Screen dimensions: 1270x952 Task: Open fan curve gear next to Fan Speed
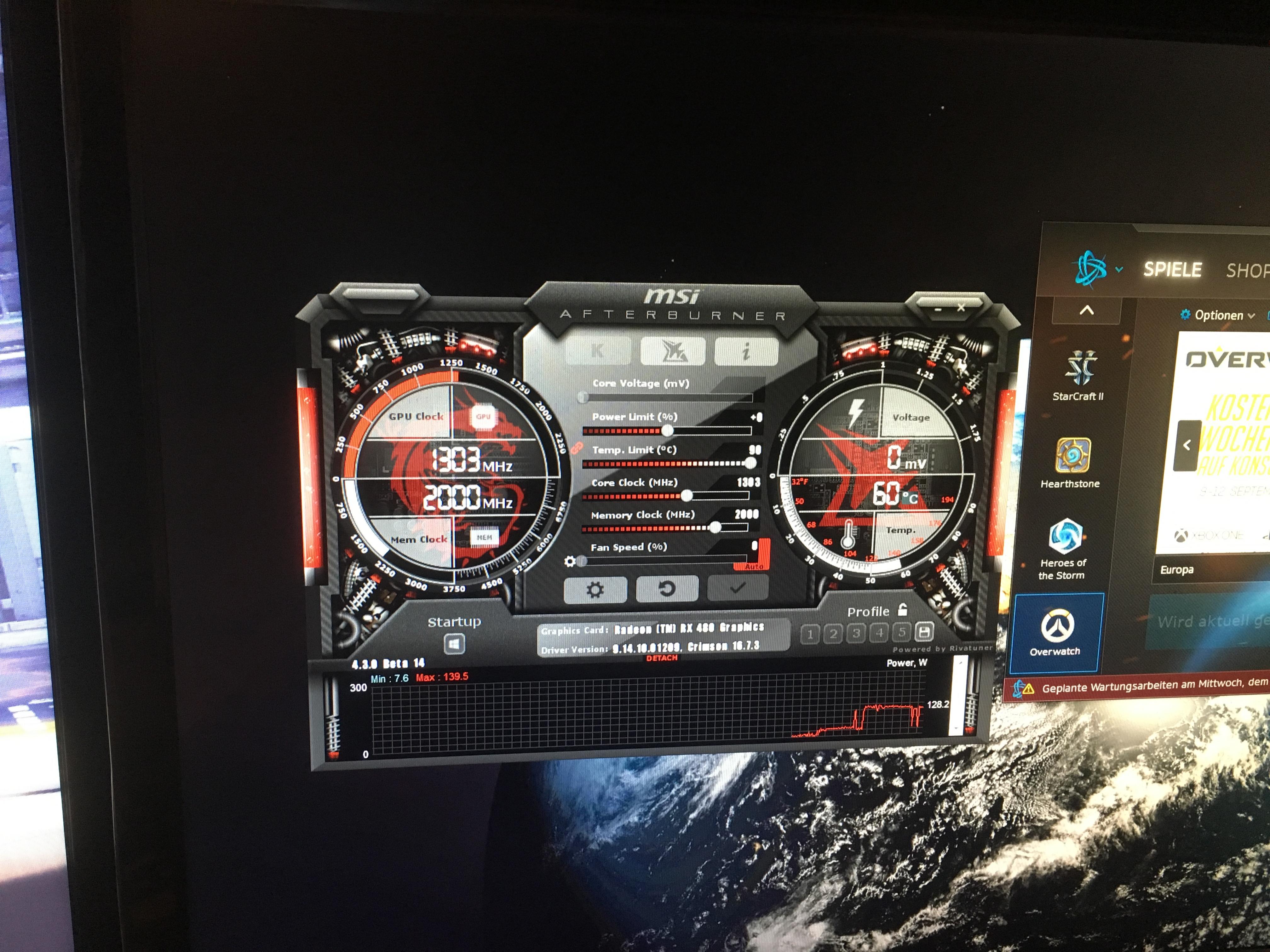point(570,561)
